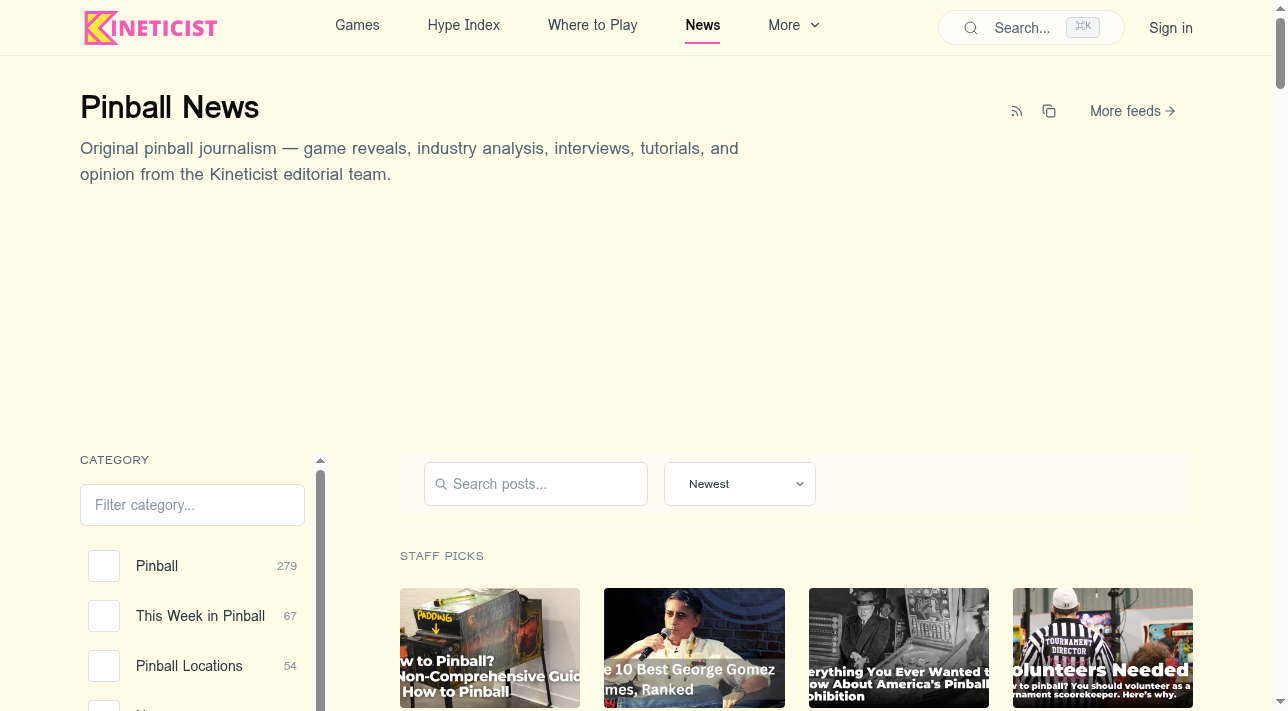Open the Games nav item

click(357, 25)
